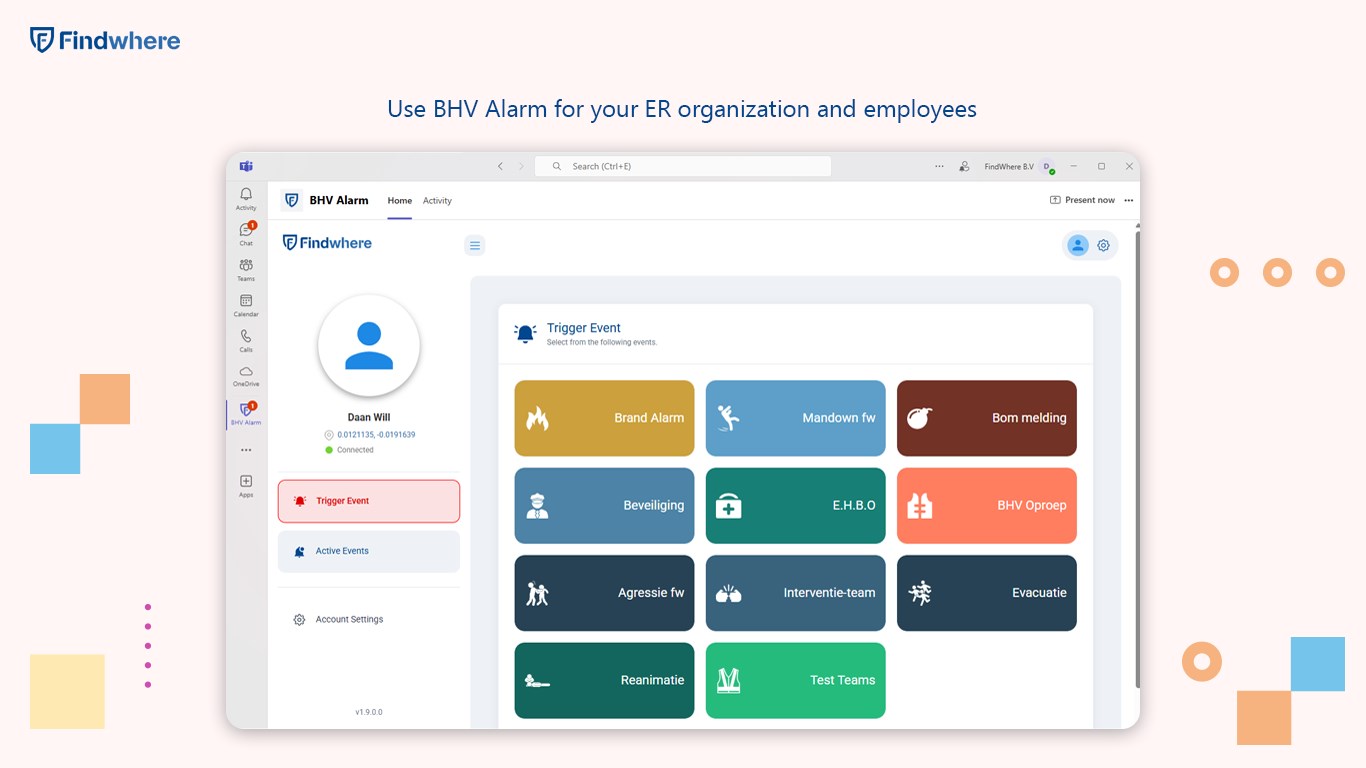Trigger the Beveiliging event

pyautogui.click(x=604, y=505)
